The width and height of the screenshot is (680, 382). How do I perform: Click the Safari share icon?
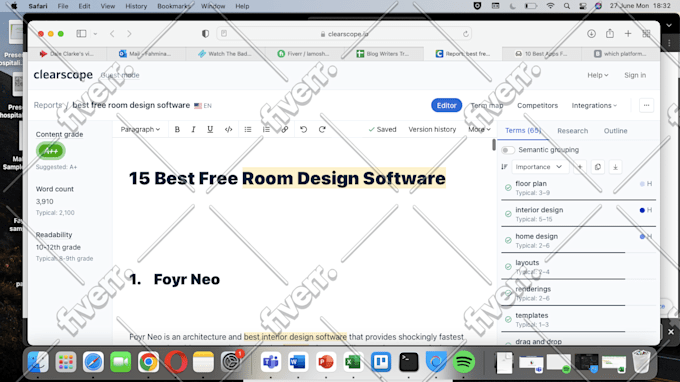coord(610,33)
